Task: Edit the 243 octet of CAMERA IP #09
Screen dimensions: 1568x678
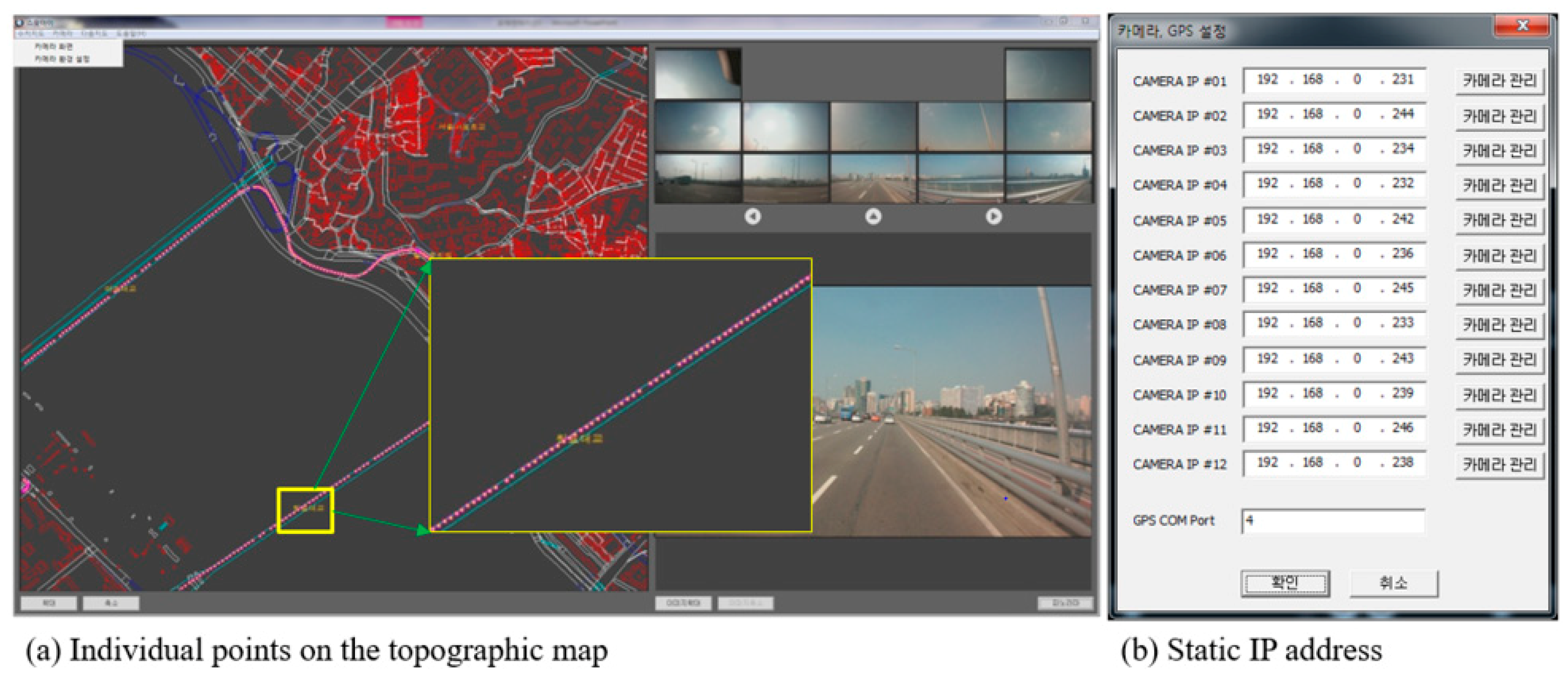Action: coord(1402,359)
